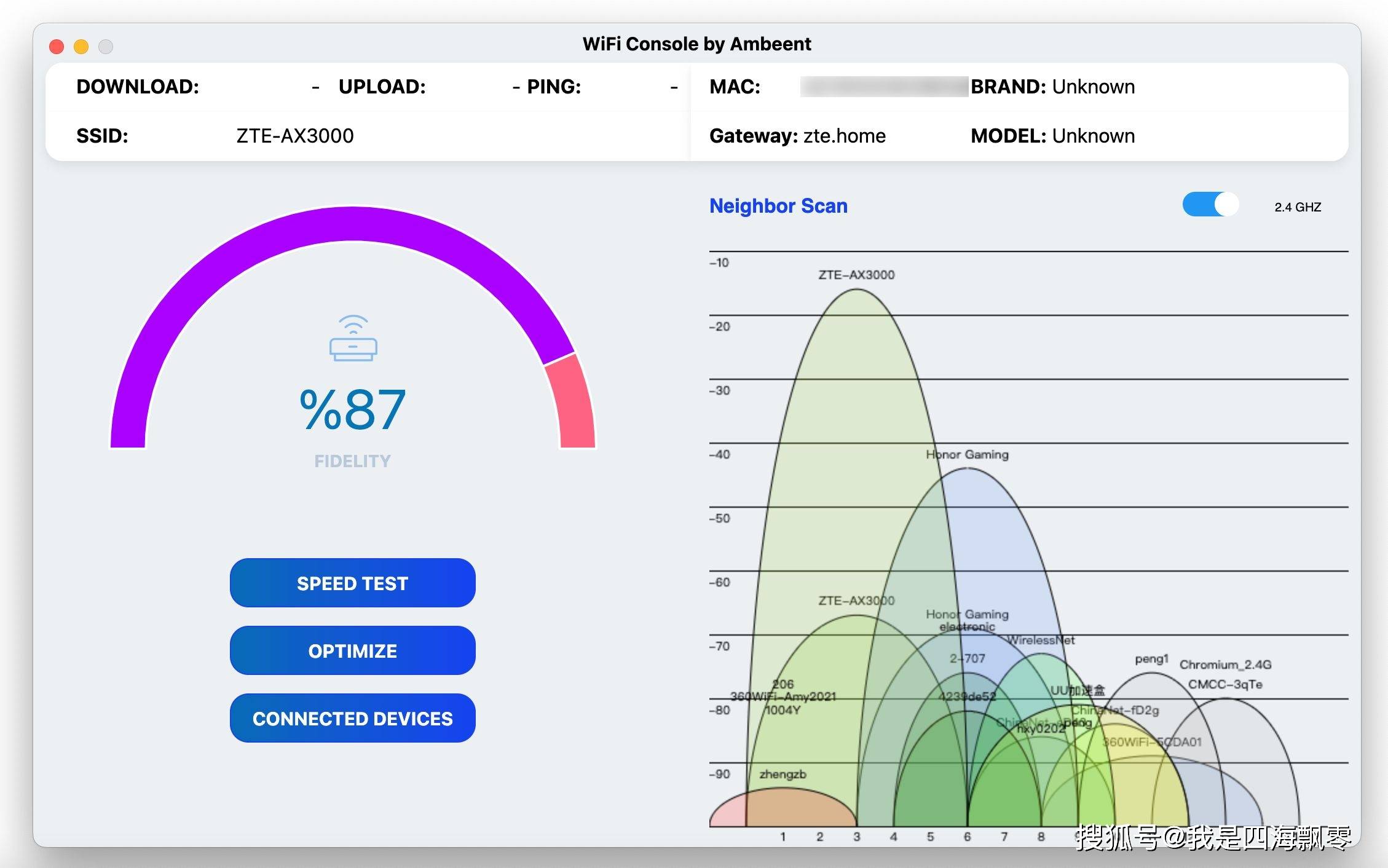Click the peng1 network label
This screenshot has width=1388, height=868.
tap(1151, 659)
